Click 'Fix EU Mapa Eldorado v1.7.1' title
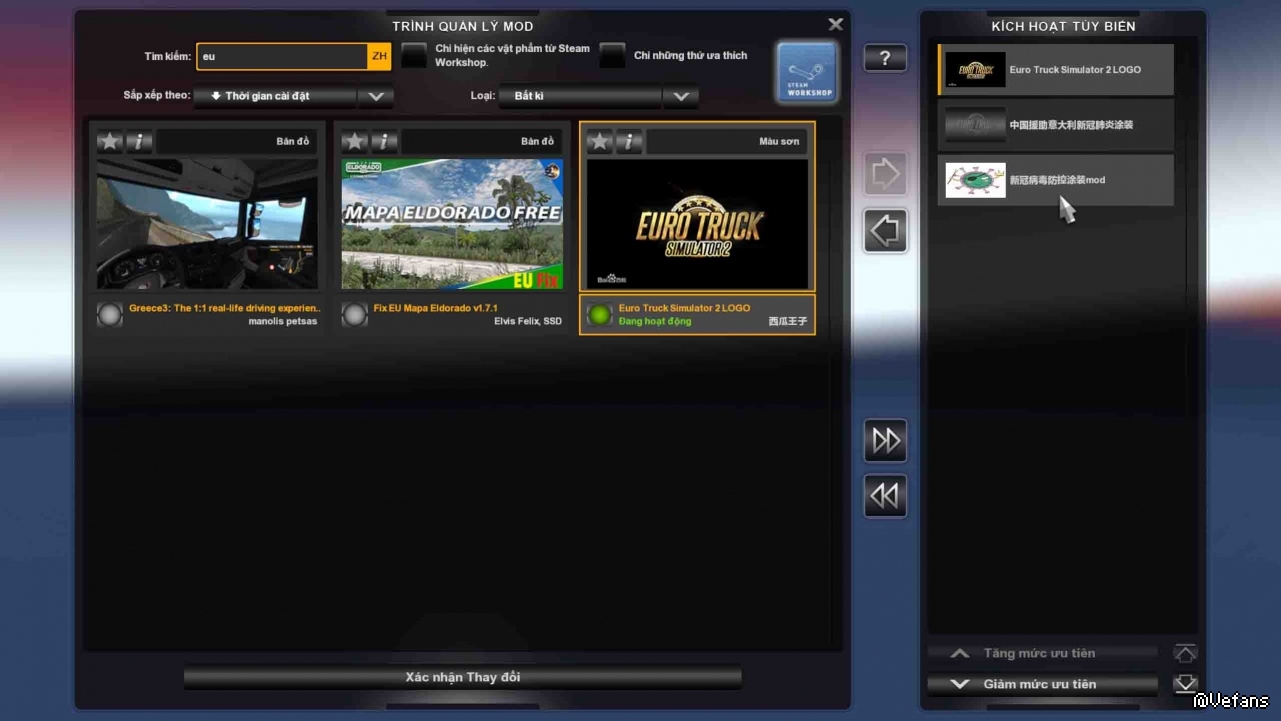The image size is (1281, 721). [x=435, y=308]
